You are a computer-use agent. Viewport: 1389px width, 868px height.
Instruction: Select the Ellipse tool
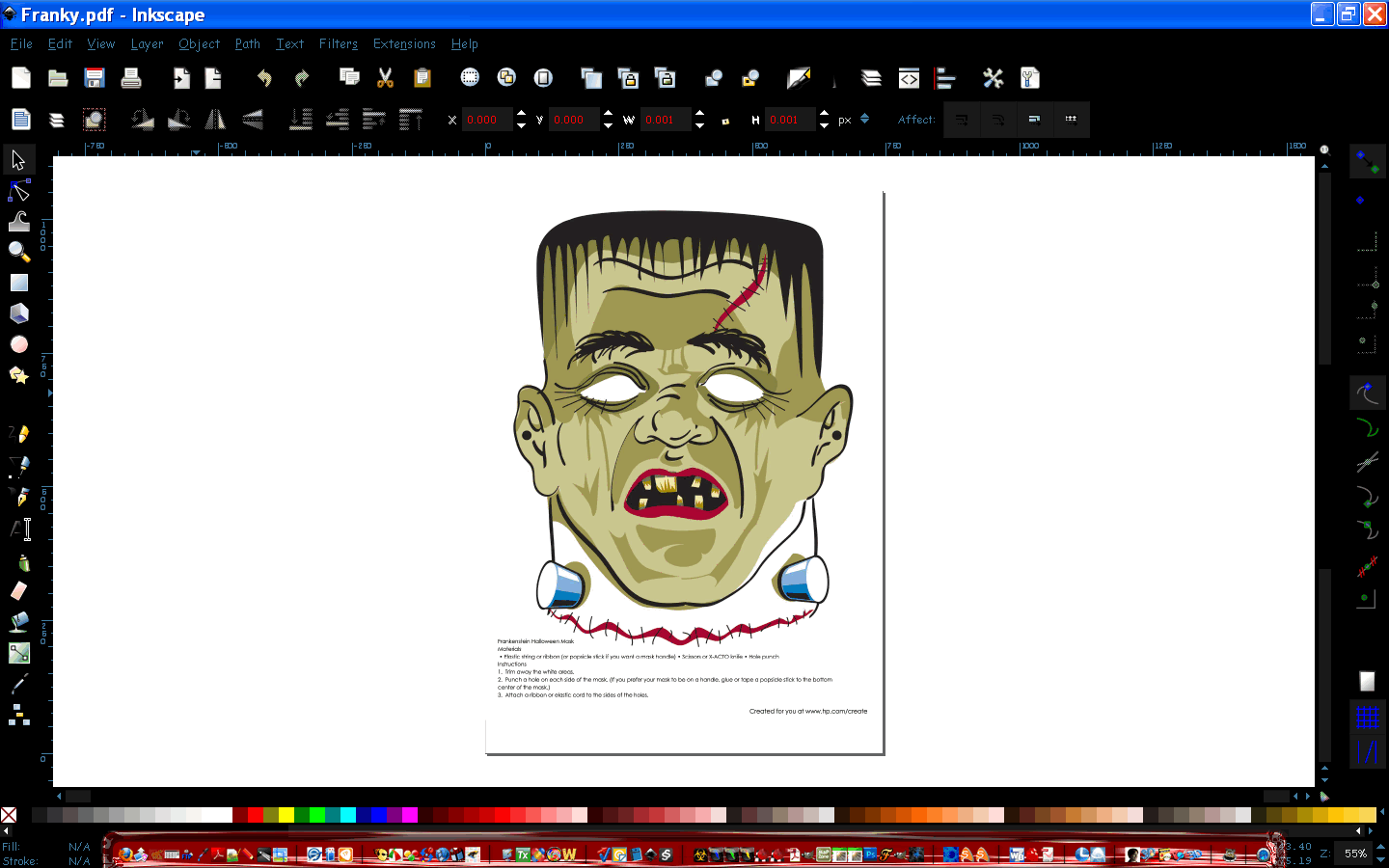coord(18,344)
